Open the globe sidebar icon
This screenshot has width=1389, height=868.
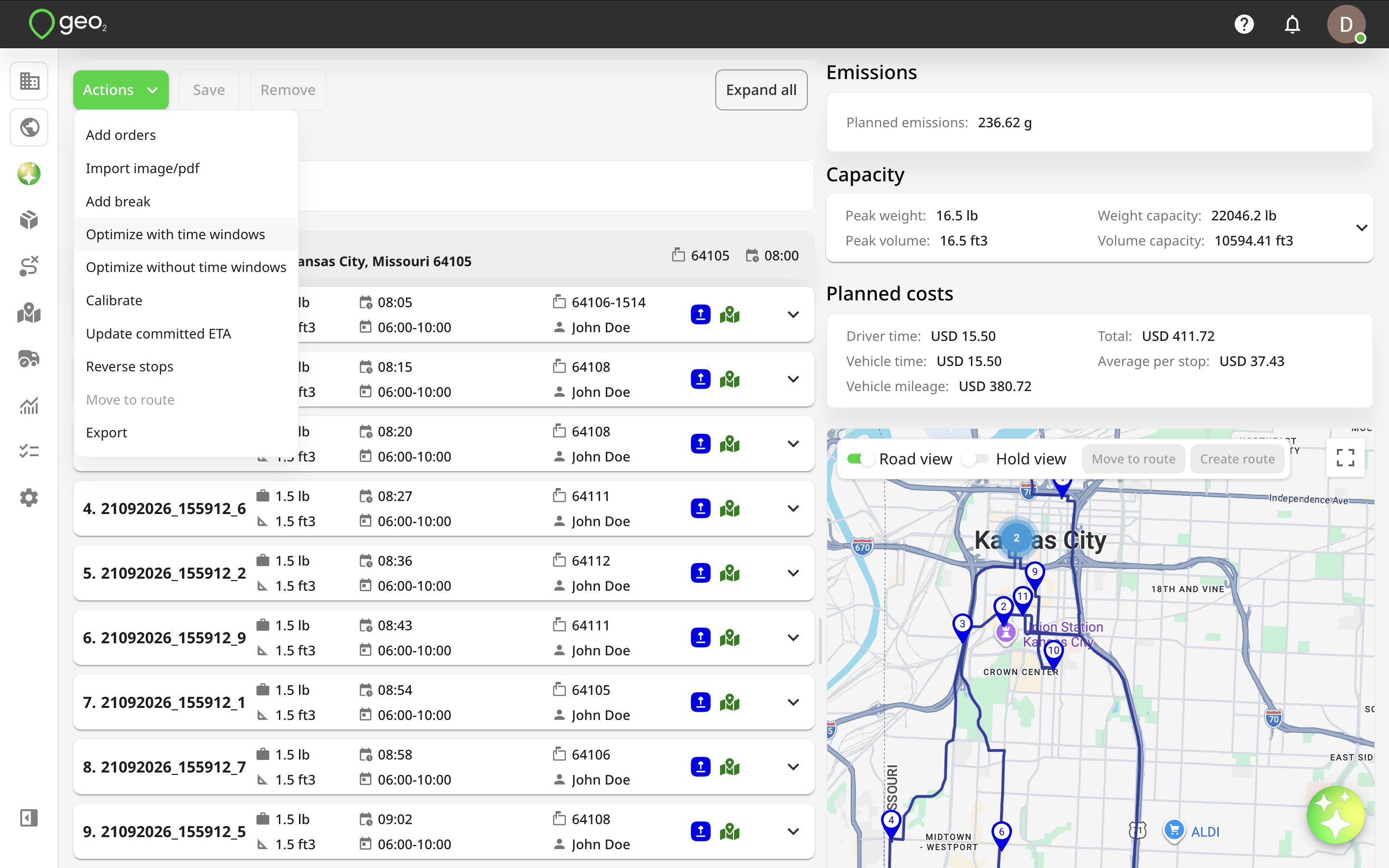(x=29, y=127)
